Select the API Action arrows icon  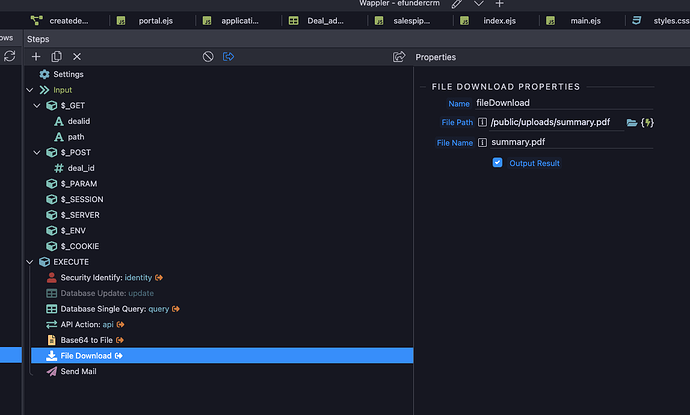tap(51, 324)
